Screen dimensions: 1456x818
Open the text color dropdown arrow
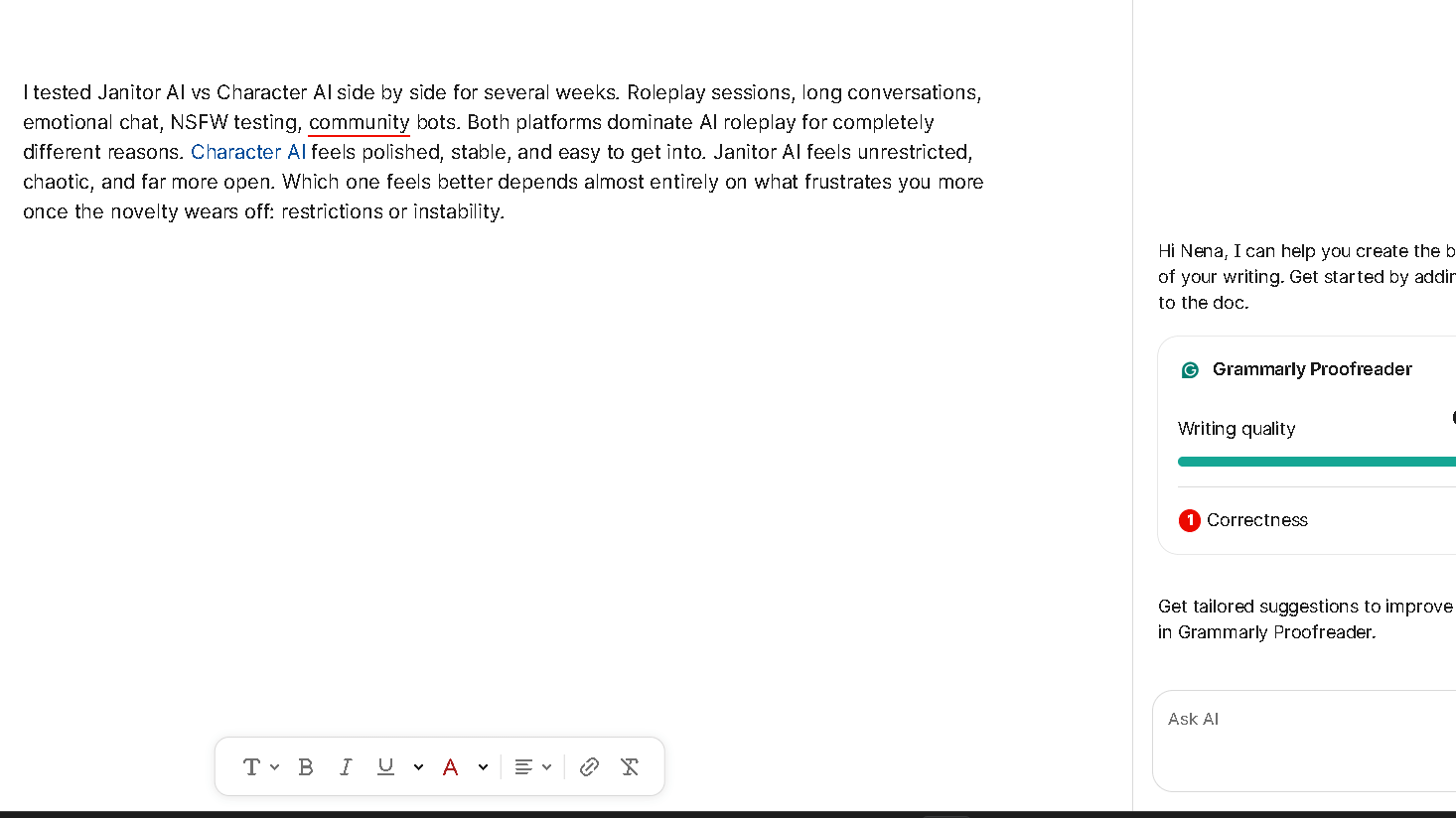click(483, 766)
